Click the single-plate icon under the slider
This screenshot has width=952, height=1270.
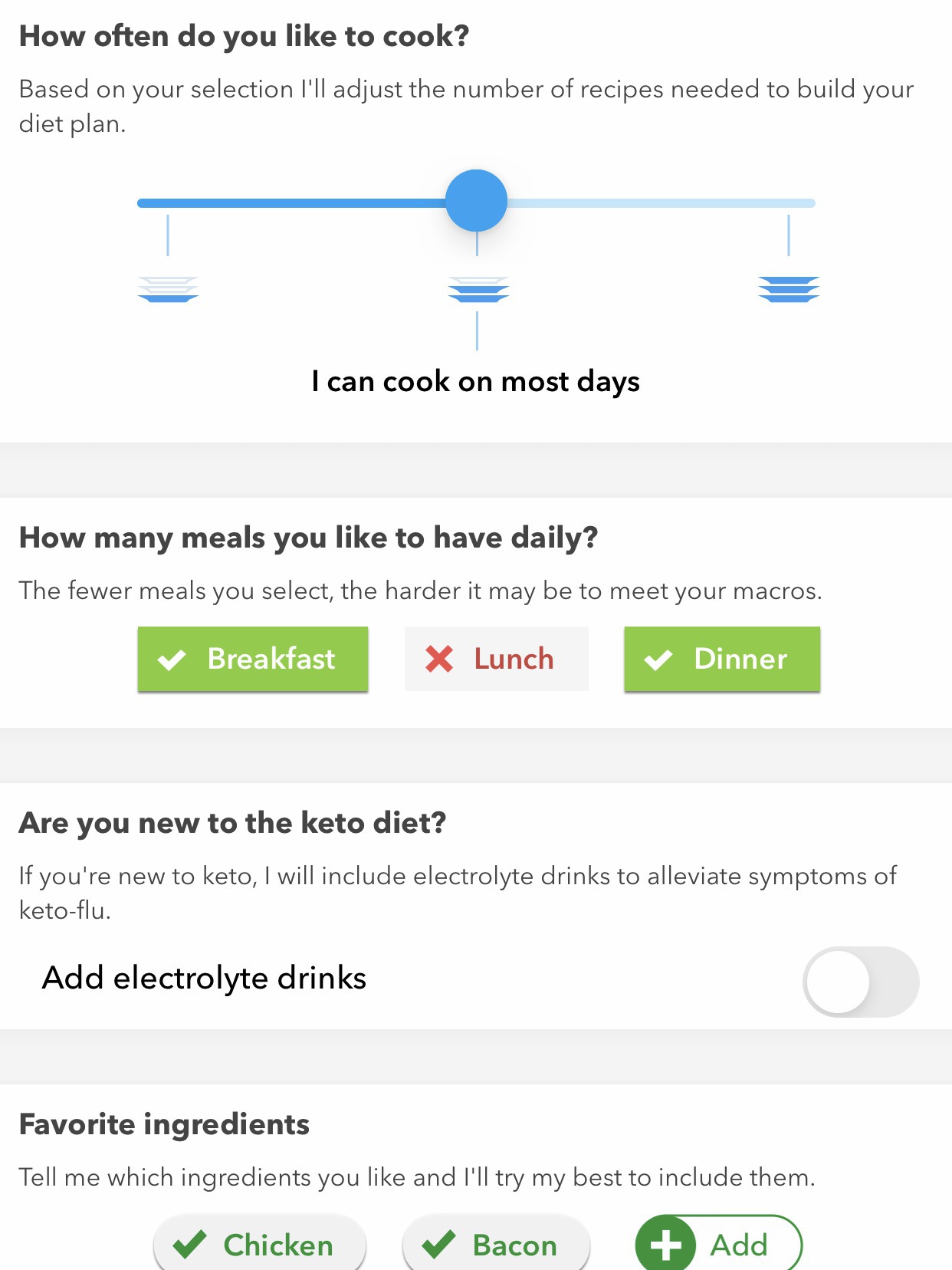(x=168, y=289)
